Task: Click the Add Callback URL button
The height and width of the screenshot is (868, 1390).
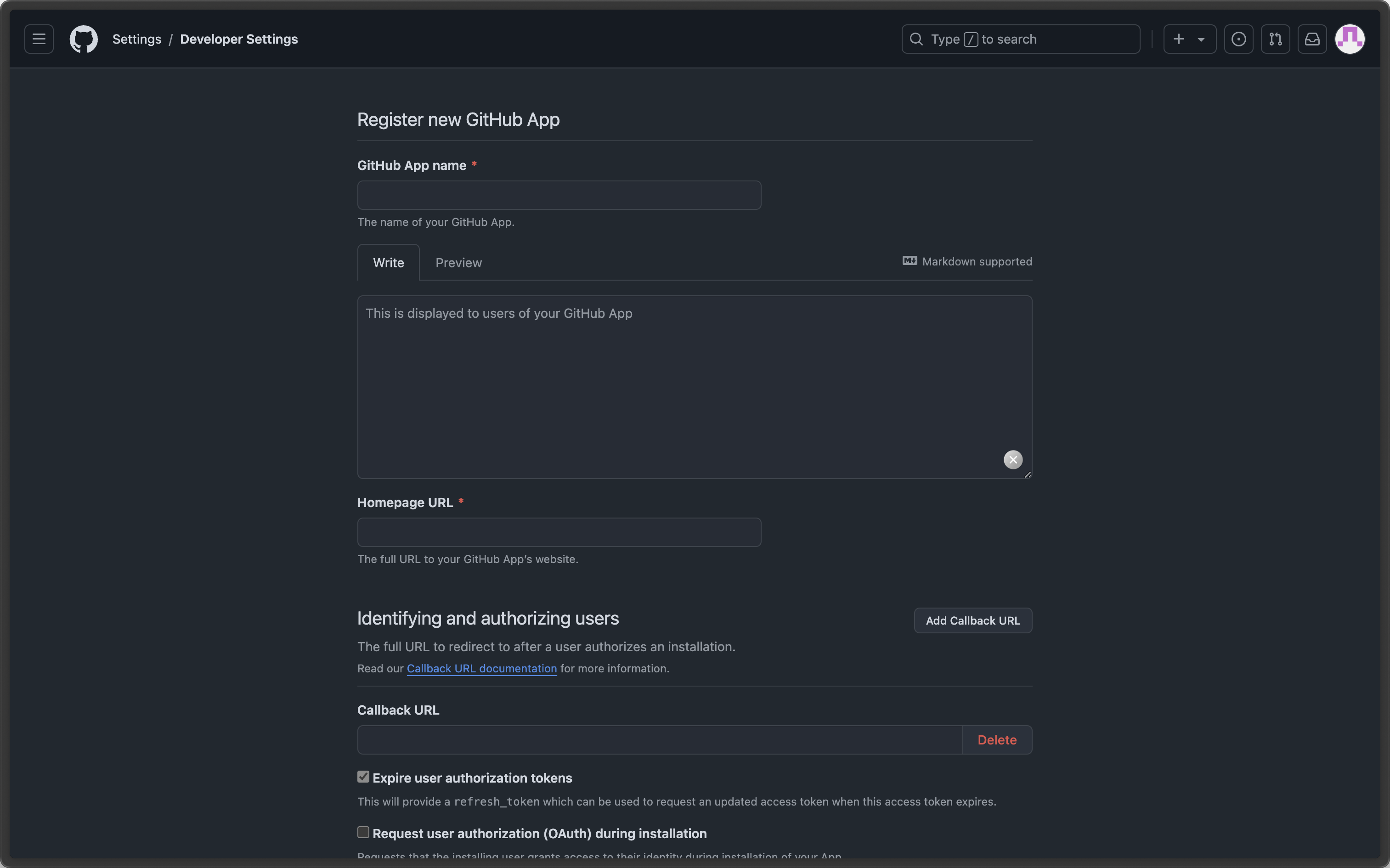Action: click(973, 620)
